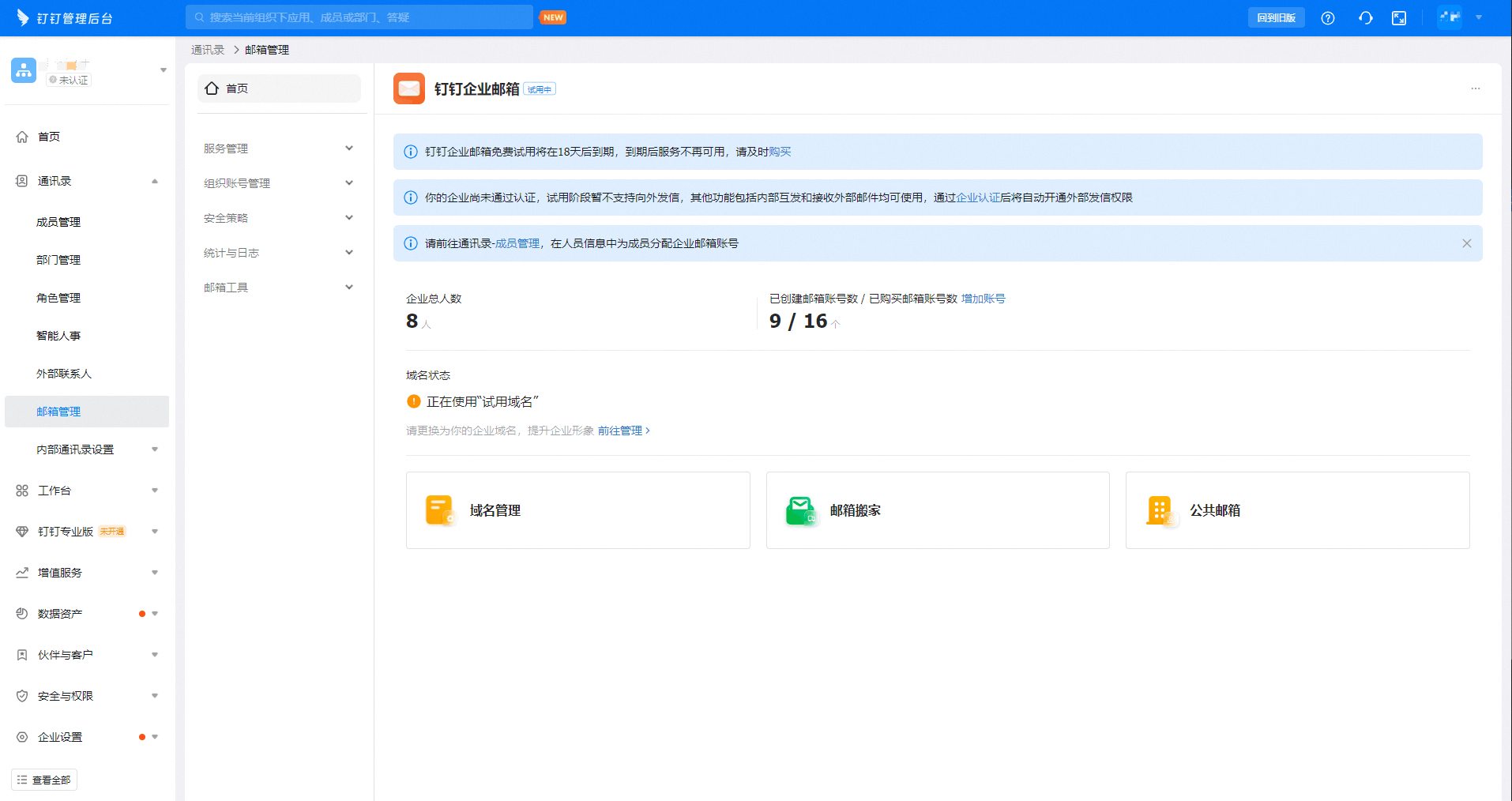Click the 企业总人数 label
The image size is (1512, 801).
pyautogui.click(x=434, y=299)
